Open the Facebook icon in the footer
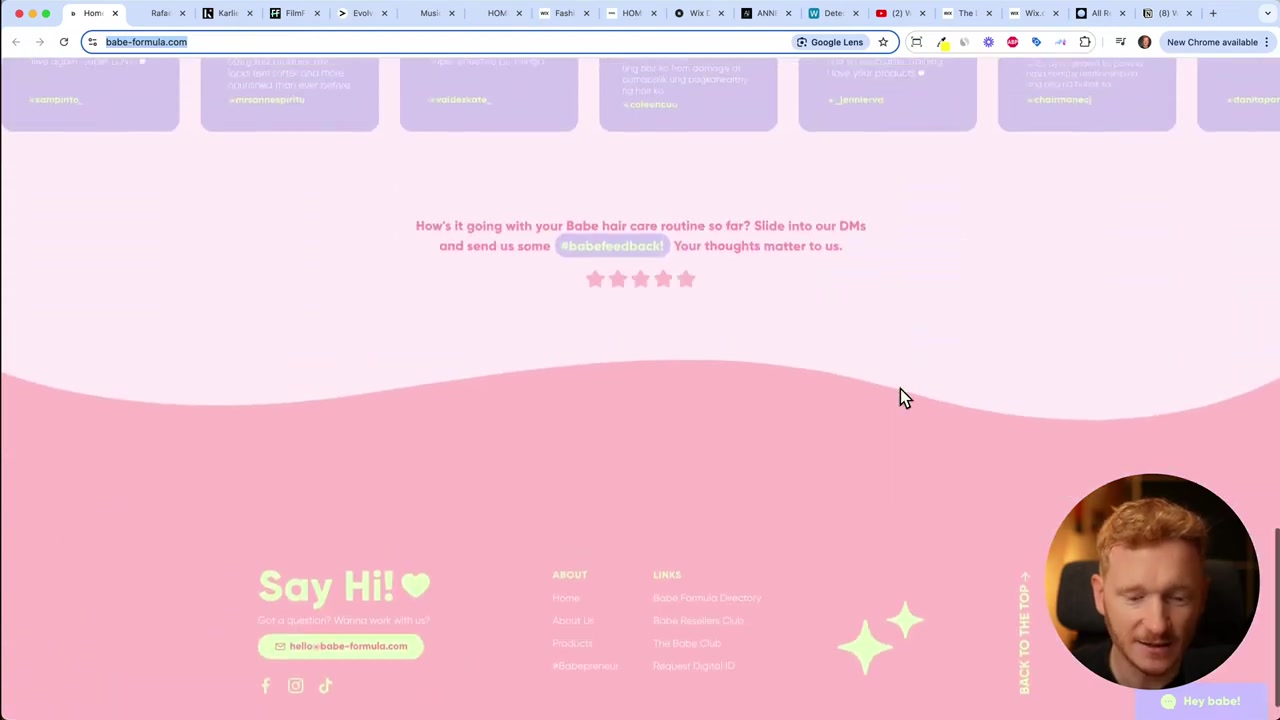Screen dimensions: 1280x720 click(x=265, y=686)
